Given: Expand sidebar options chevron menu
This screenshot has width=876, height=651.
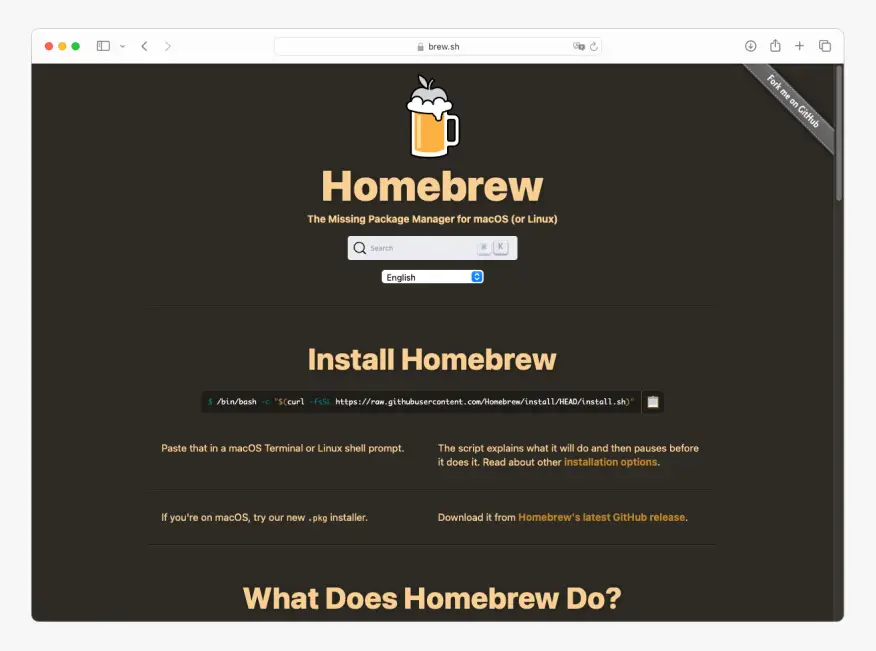Looking at the screenshot, I should 122,46.
